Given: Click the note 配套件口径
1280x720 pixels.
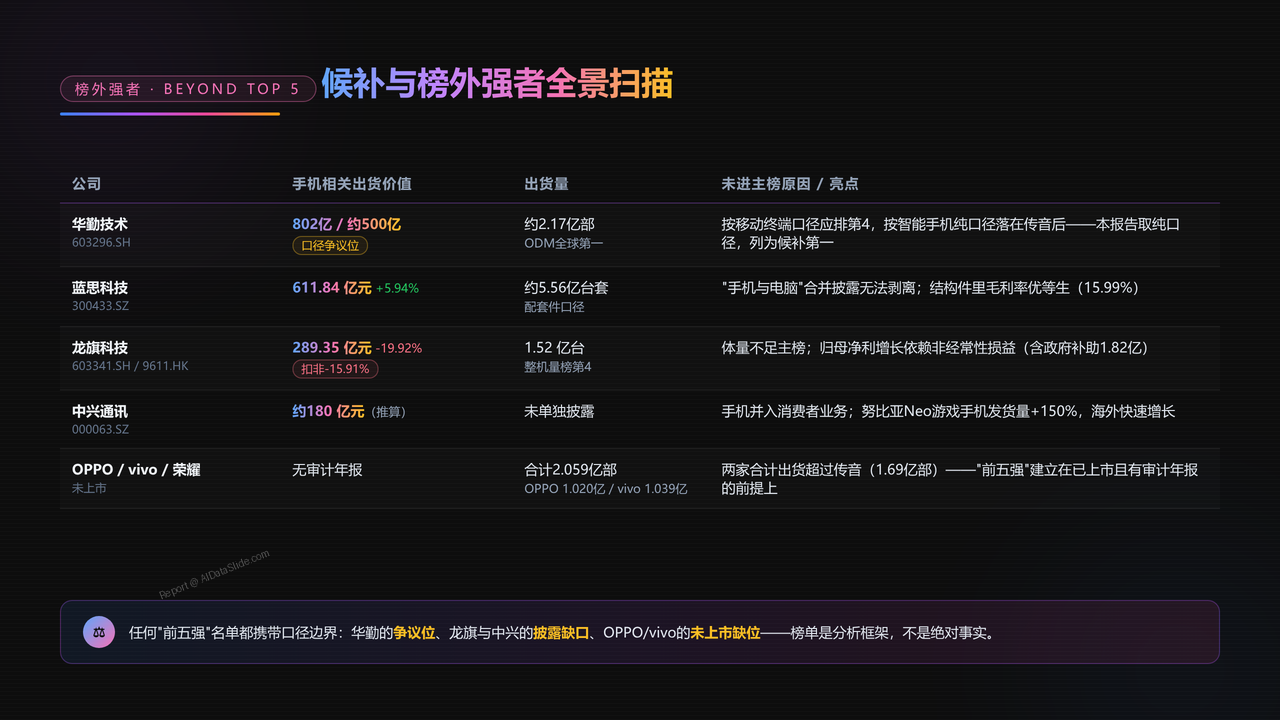Looking at the screenshot, I should coord(554,307).
